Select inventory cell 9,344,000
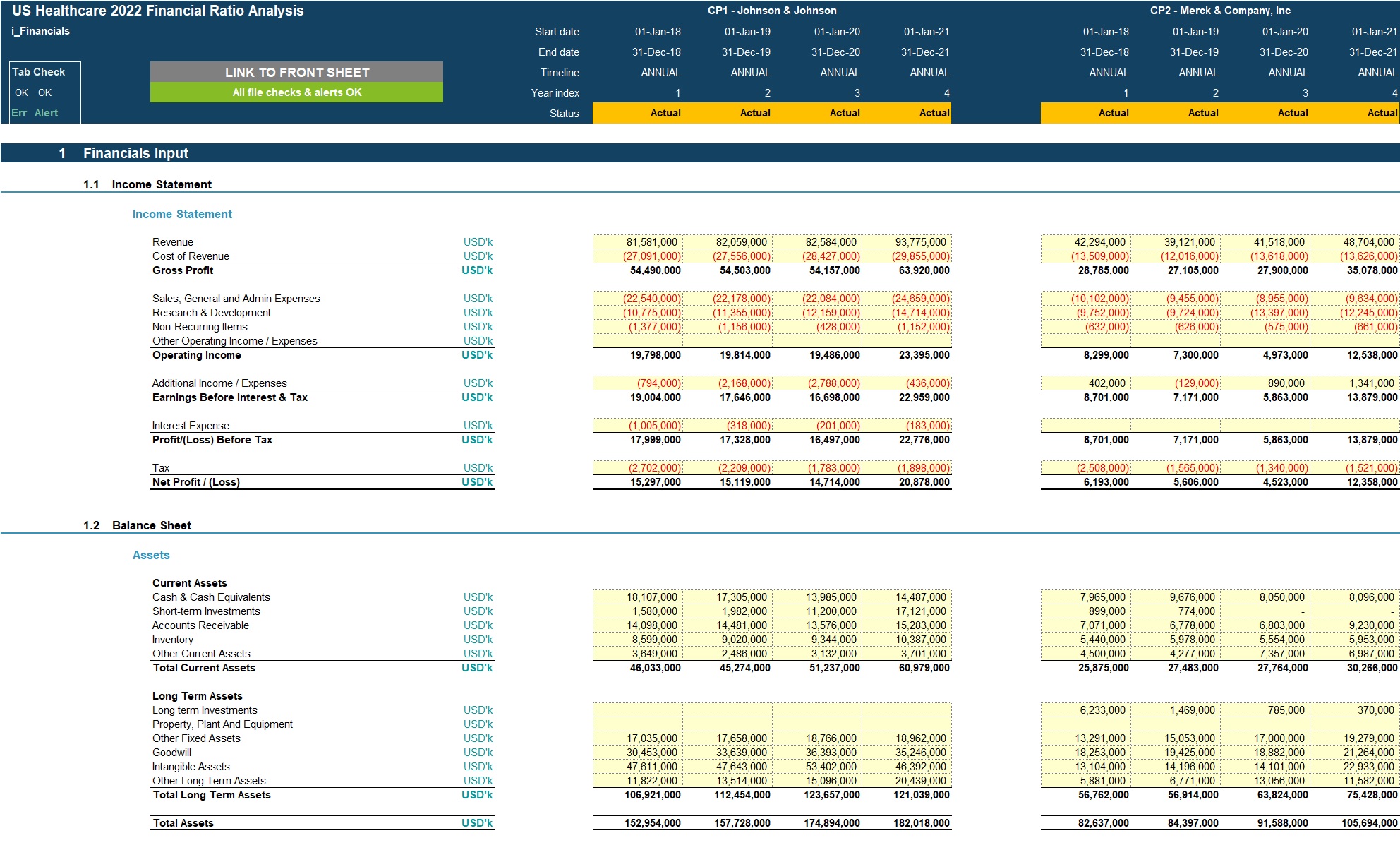 (x=817, y=640)
